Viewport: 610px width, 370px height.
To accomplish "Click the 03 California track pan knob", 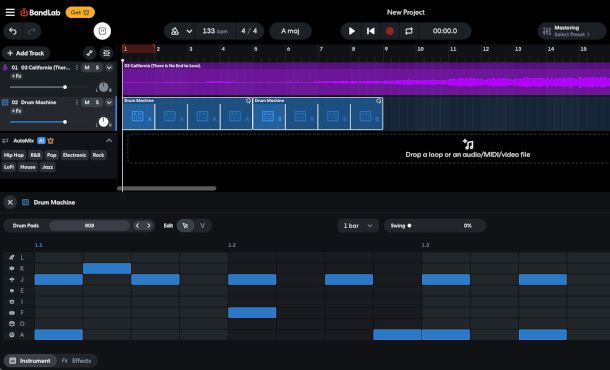I will coord(103,87).
